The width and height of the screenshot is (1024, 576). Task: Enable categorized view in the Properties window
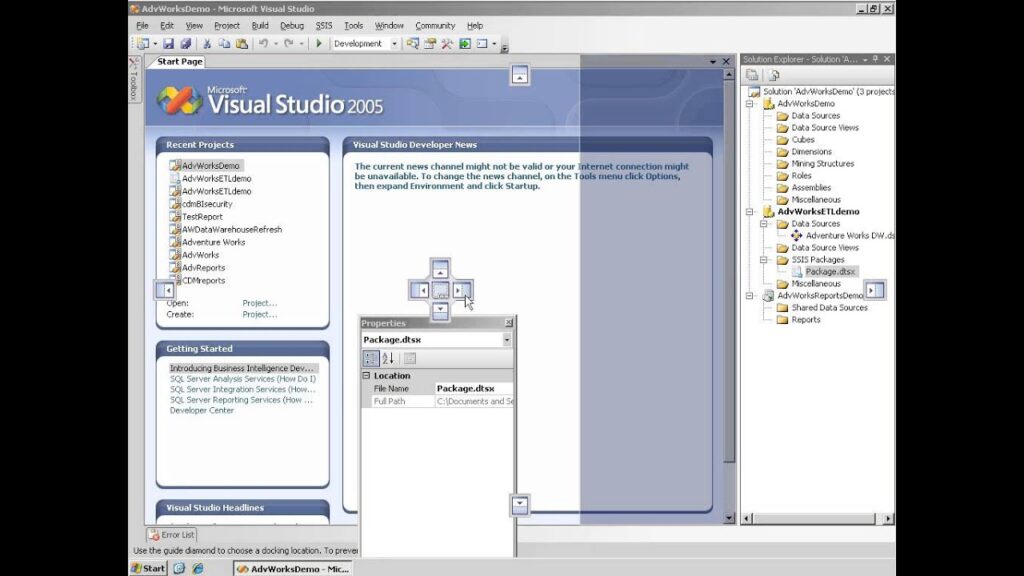tap(370, 358)
